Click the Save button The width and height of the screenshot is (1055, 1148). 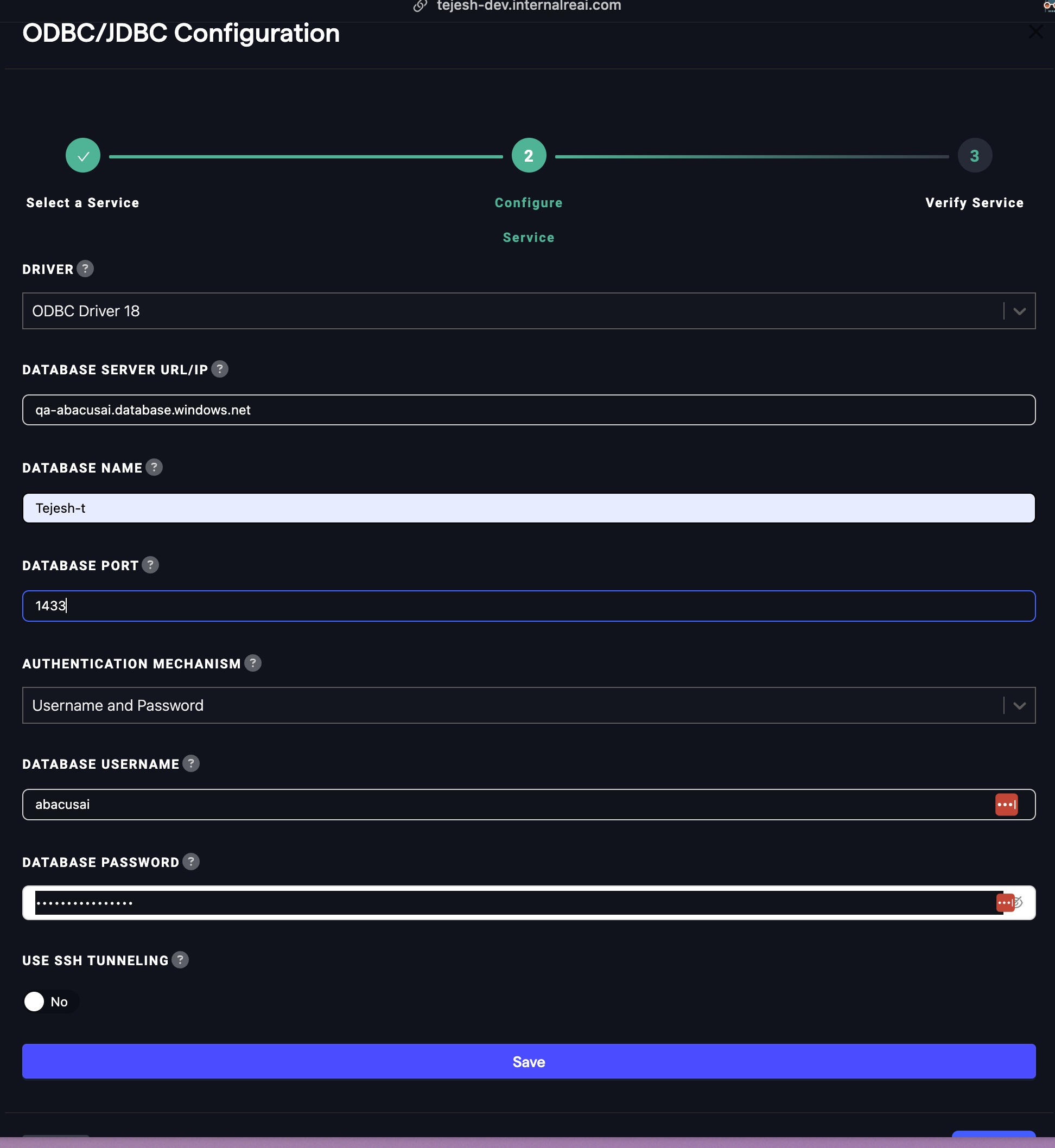[x=529, y=1061]
